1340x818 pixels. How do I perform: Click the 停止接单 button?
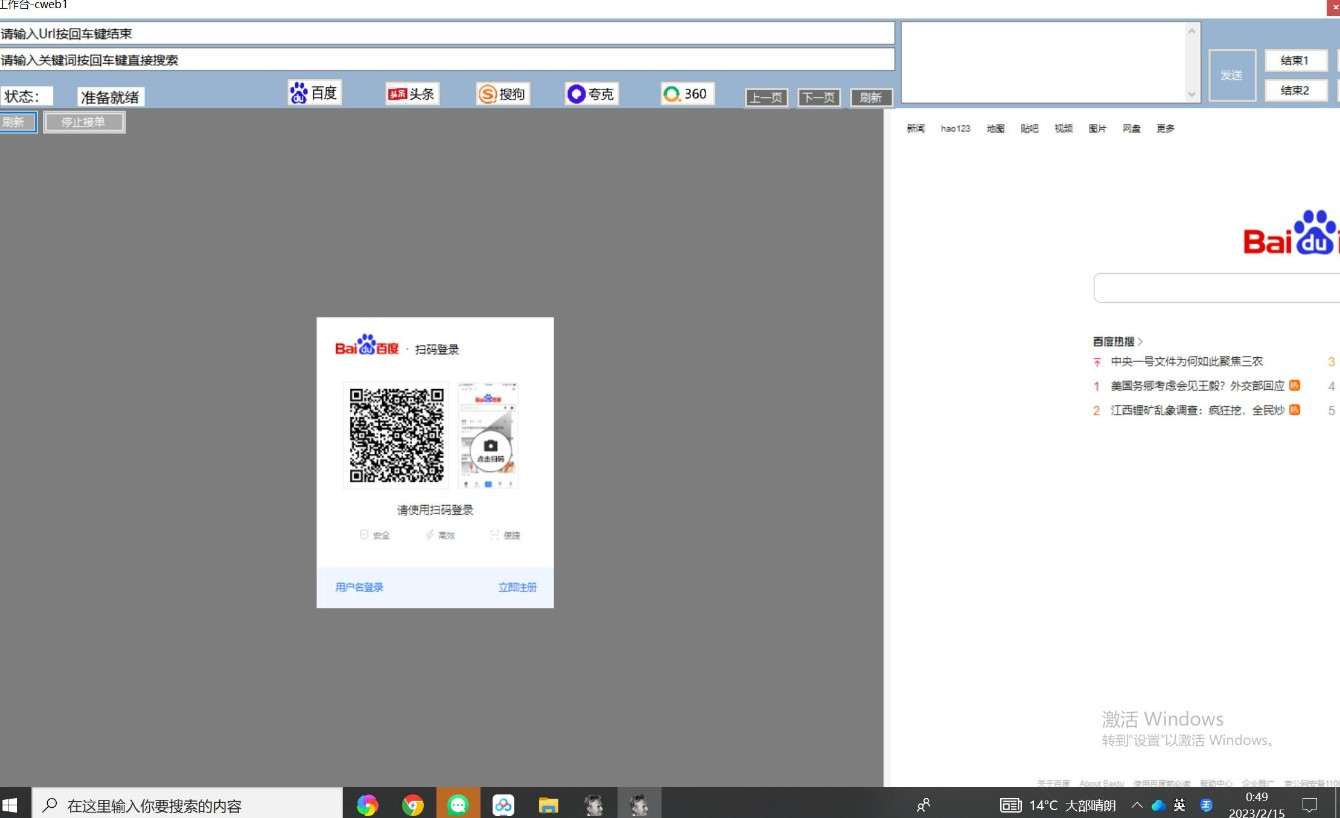coord(84,122)
